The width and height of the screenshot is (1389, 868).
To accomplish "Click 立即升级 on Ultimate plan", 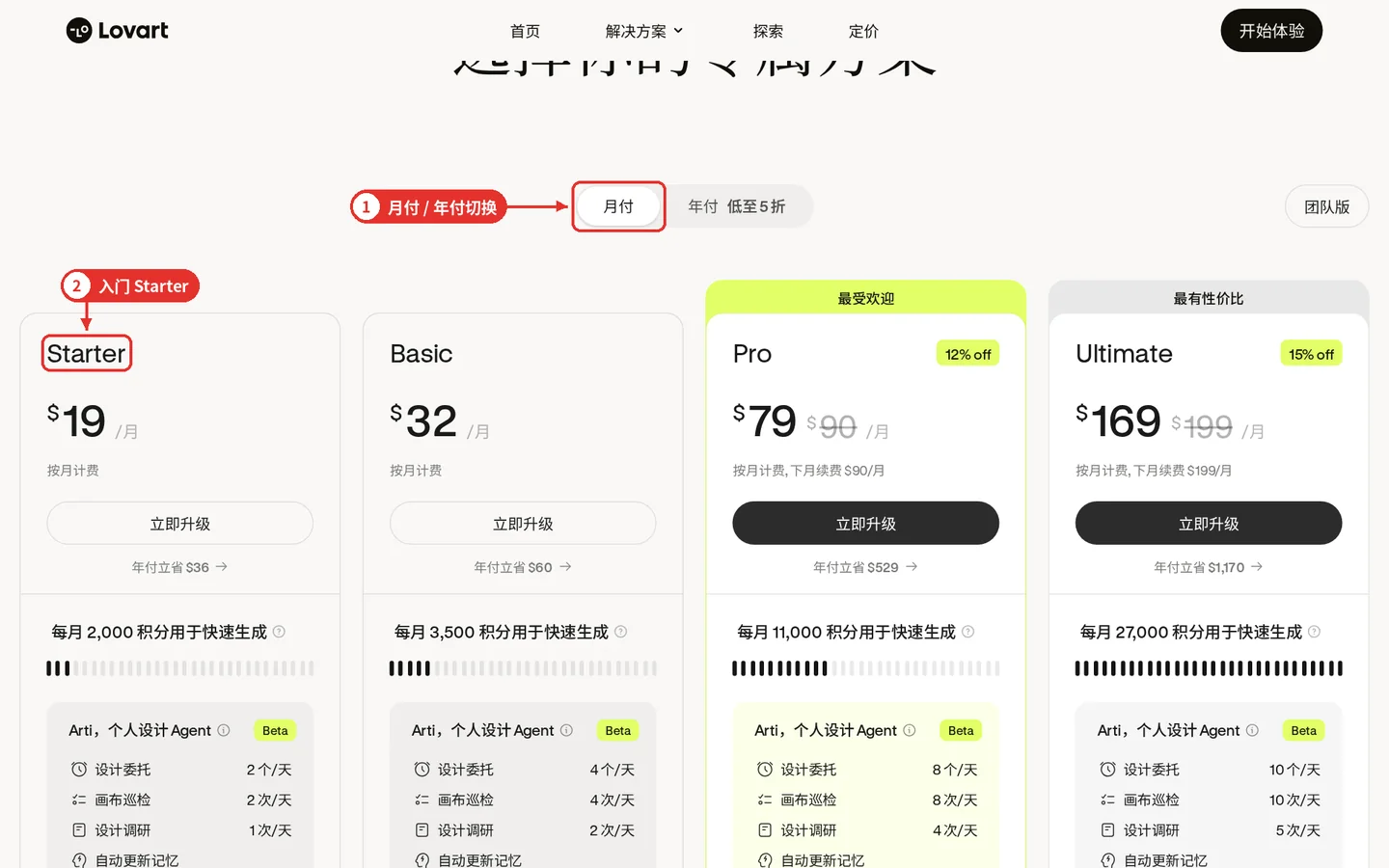I will (1209, 524).
